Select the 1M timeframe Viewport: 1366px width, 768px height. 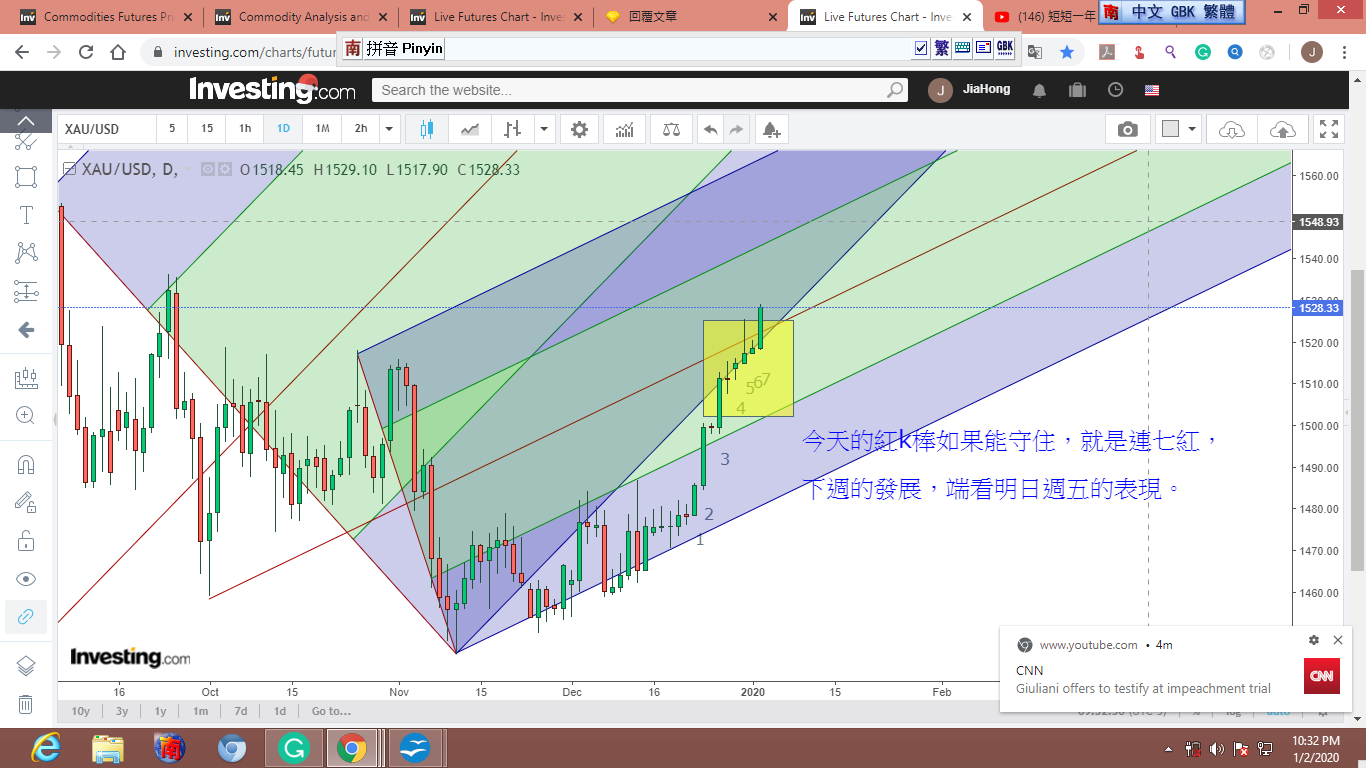click(x=322, y=129)
